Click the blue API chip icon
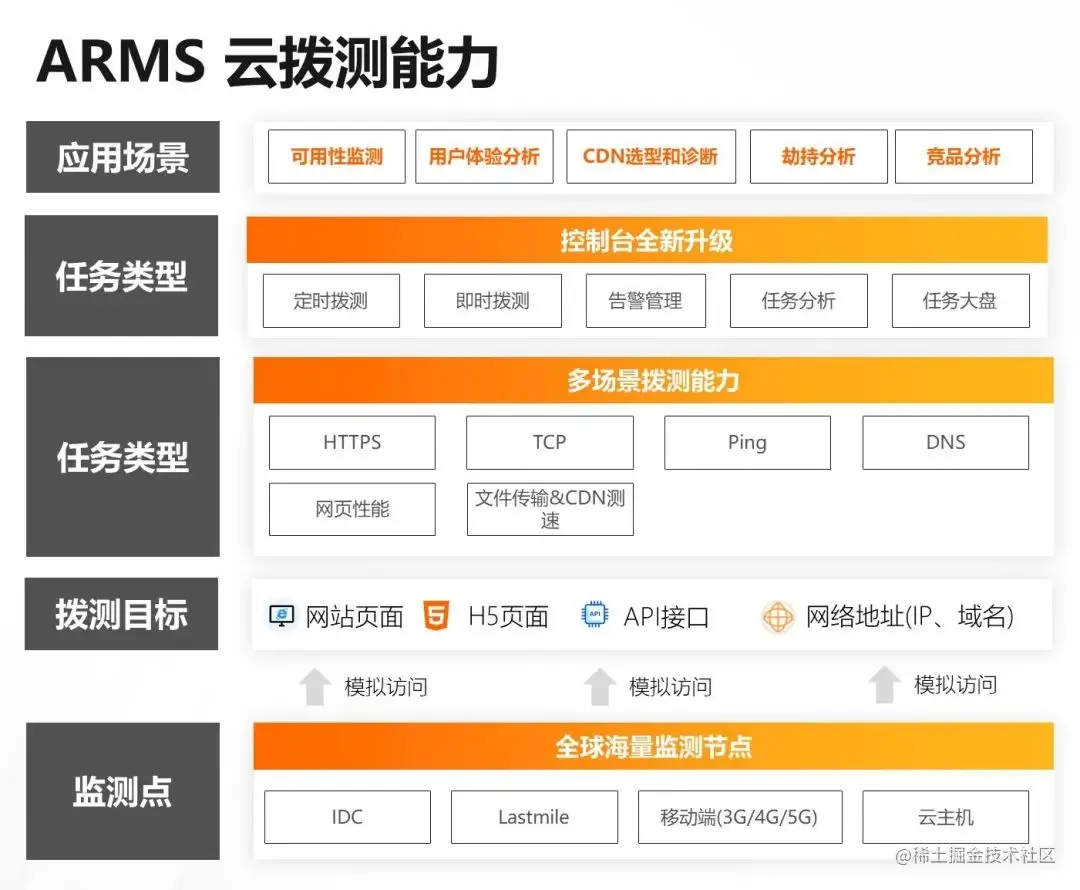The height and width of the screenshot is (890, 1080). point(594,614)
